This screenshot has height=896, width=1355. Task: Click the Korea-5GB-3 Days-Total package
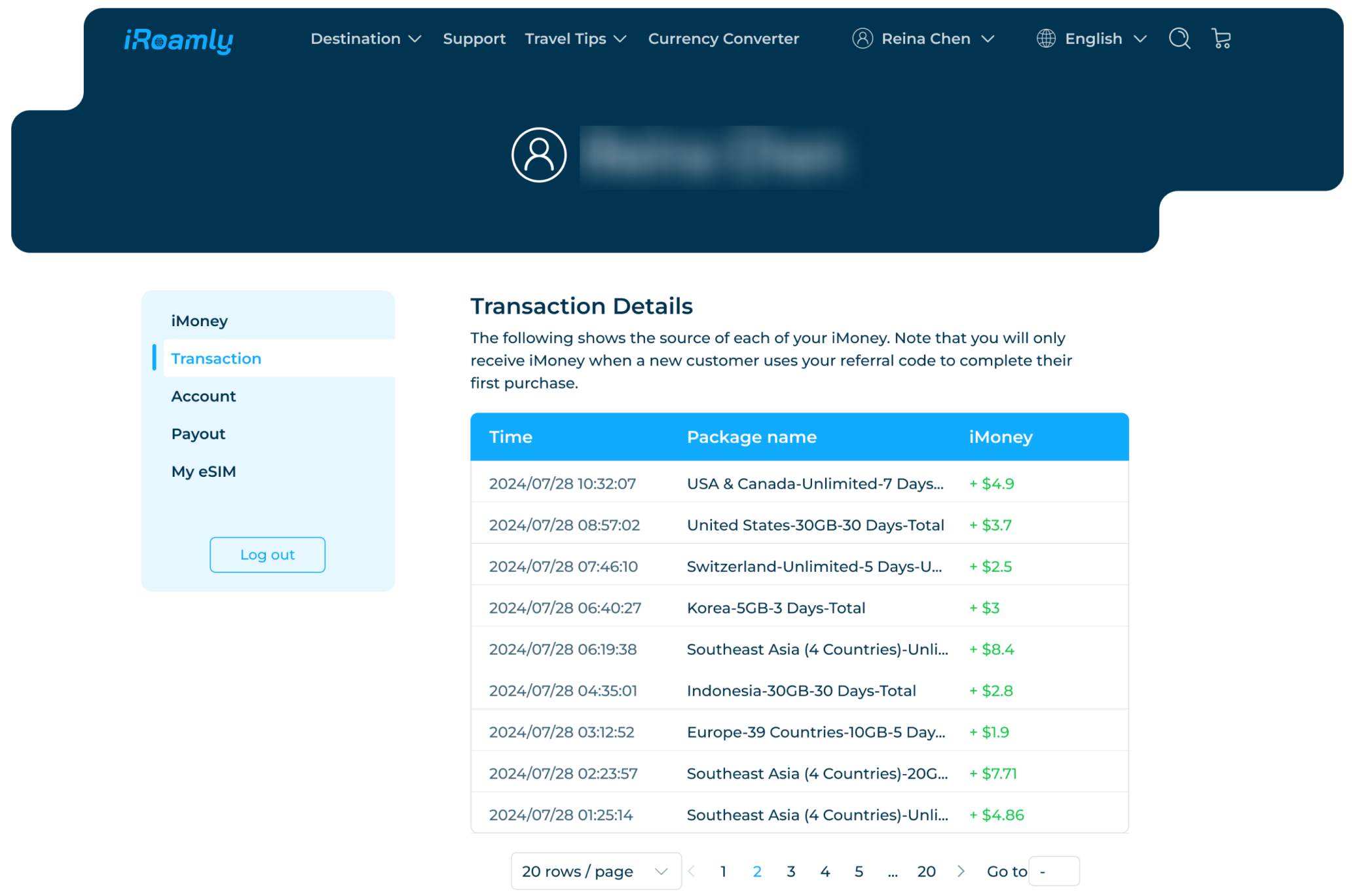[x=776, y=608]
